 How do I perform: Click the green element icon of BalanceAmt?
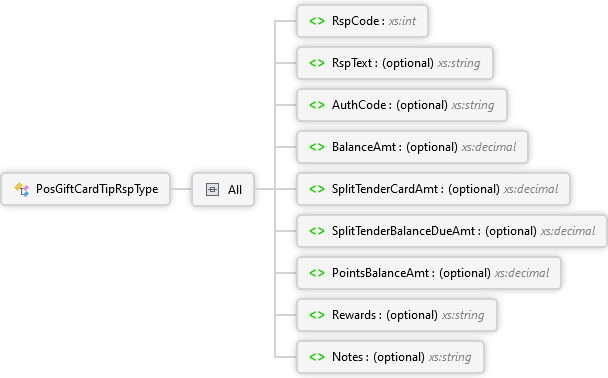tap(317, 147)
